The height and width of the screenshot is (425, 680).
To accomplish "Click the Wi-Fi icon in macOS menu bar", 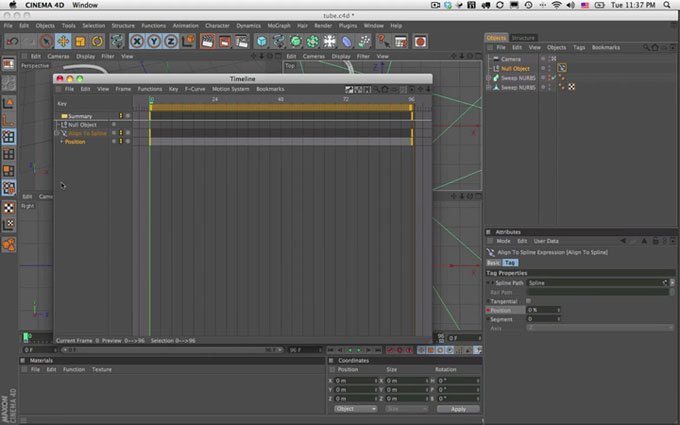I will pyautogui.click(x=556, y=5).
